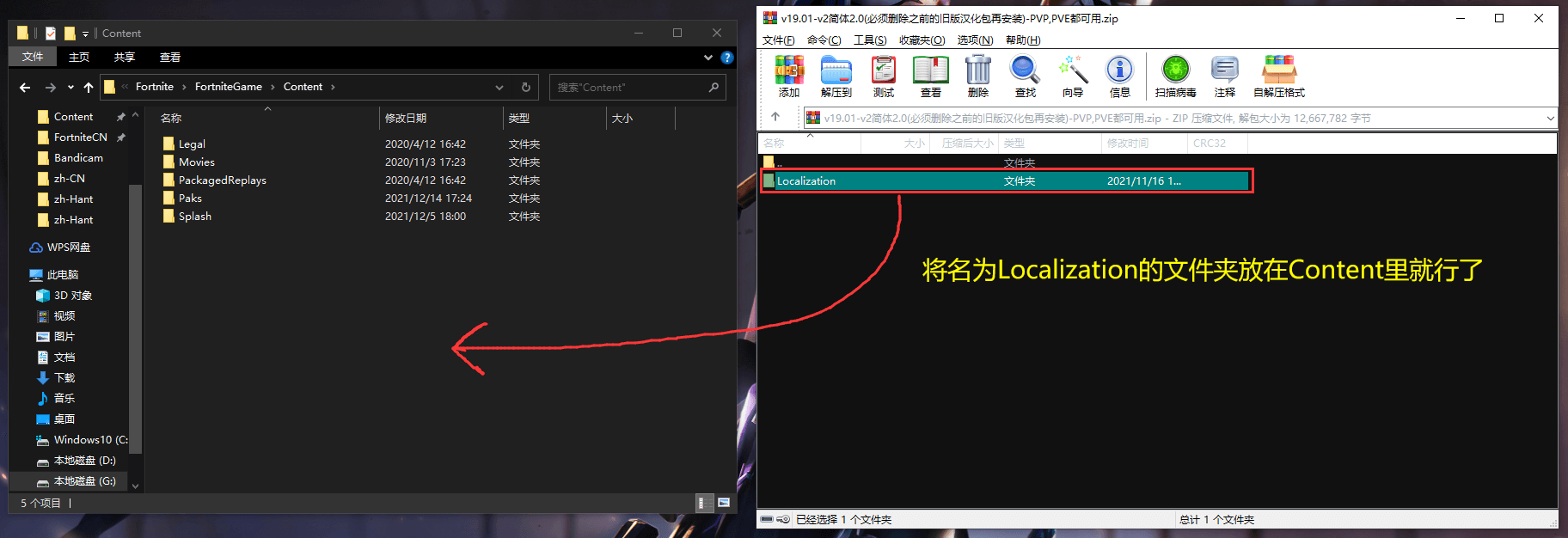Open the WinRAR 帮助(H) menu
This screenshot has height=538, width=1568.
click(x=1022, y=40)
